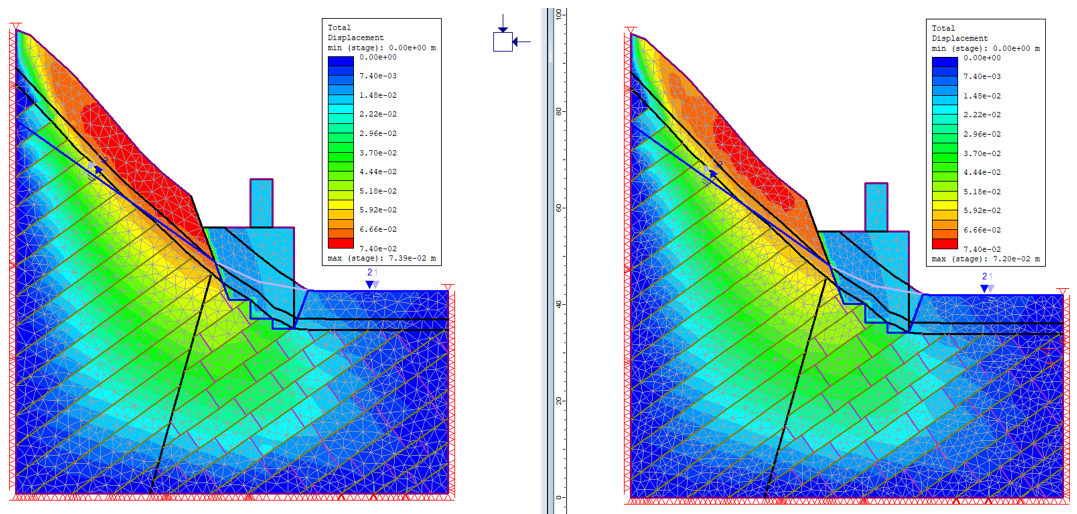Click piezometric arrow marker on left slope

click(96, 167)
